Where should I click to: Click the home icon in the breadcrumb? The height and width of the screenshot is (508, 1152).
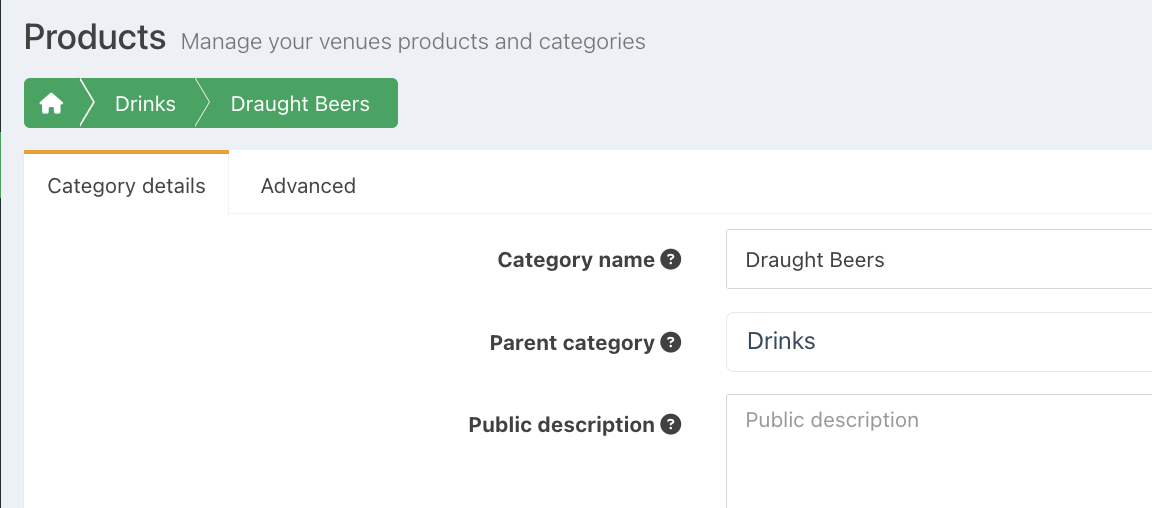click(51, 104)
